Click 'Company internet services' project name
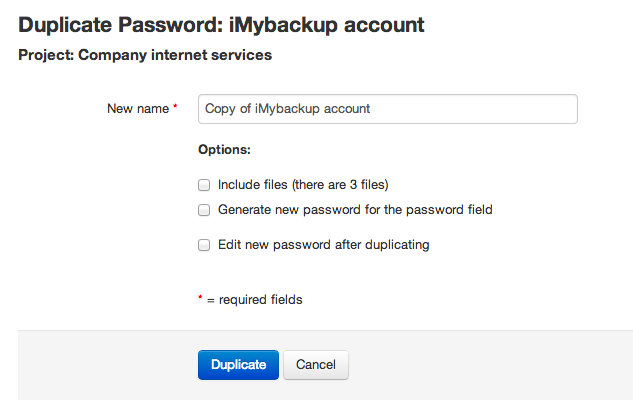 pos(175,55)
